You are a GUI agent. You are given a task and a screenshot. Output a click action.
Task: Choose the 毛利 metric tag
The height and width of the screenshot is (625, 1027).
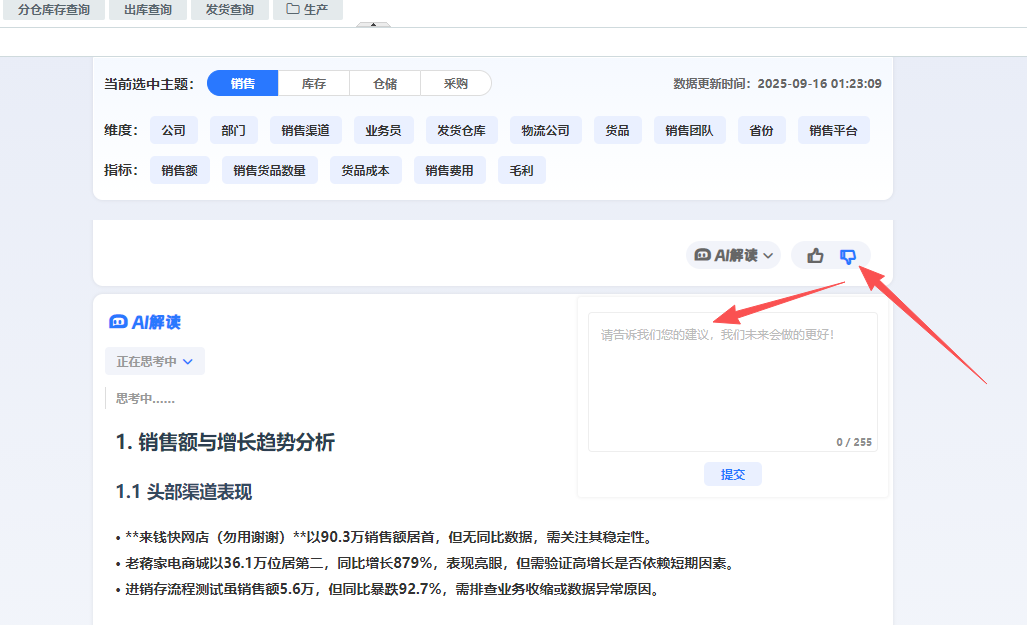(x=521, y=170)
